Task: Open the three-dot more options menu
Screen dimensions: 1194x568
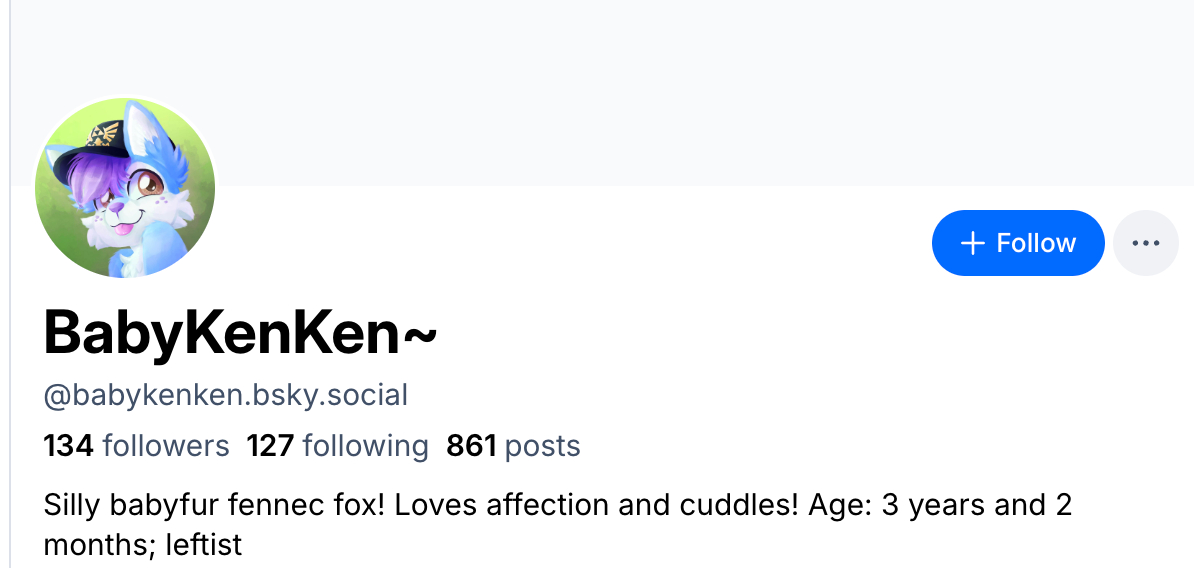Action: pyautogui.click(x=1145, y=243)
